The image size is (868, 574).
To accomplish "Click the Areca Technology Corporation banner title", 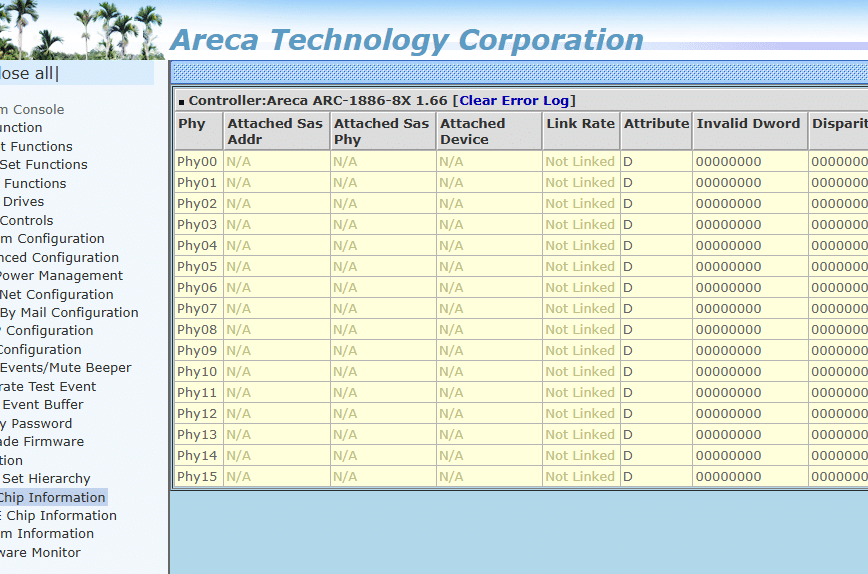I will tap(406, 40).
